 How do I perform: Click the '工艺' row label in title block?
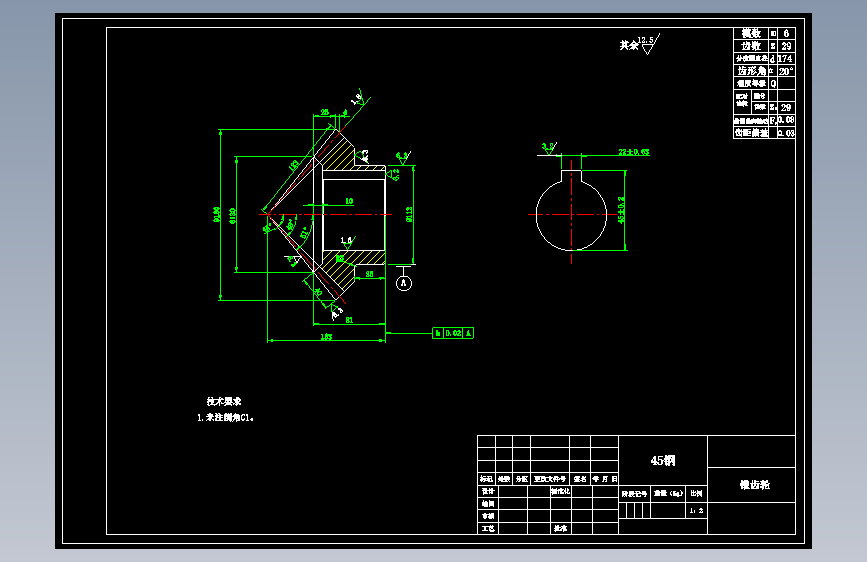[488, 529]
